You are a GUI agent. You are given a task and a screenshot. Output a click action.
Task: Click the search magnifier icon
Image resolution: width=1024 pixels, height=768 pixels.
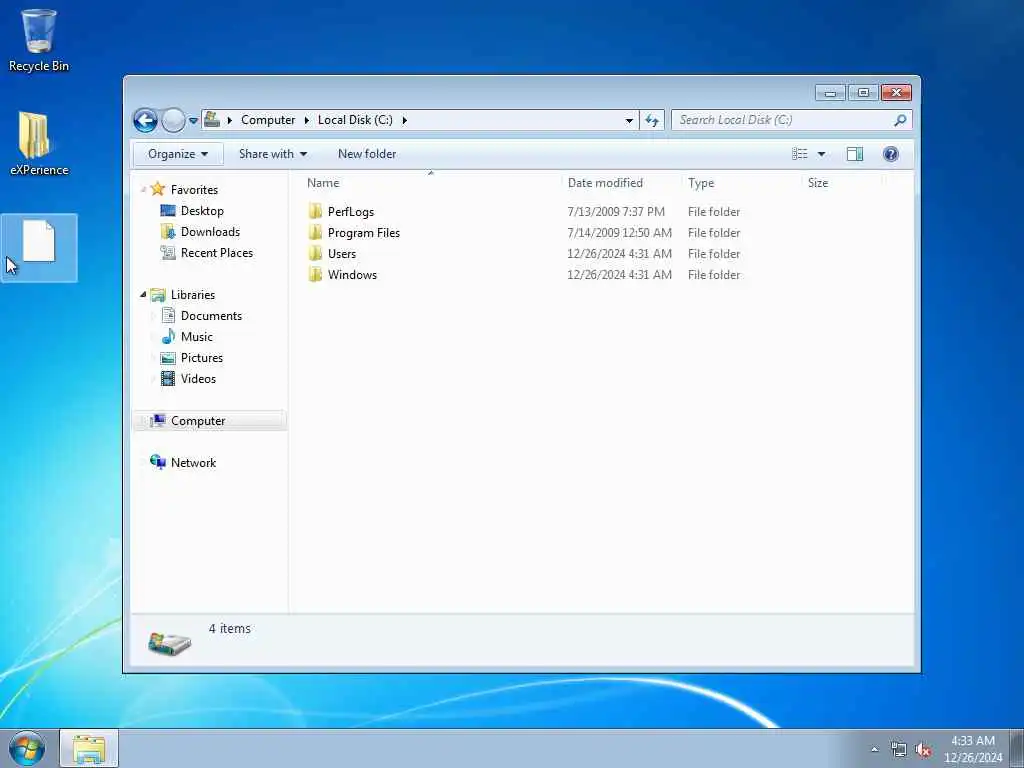[900, 120]
